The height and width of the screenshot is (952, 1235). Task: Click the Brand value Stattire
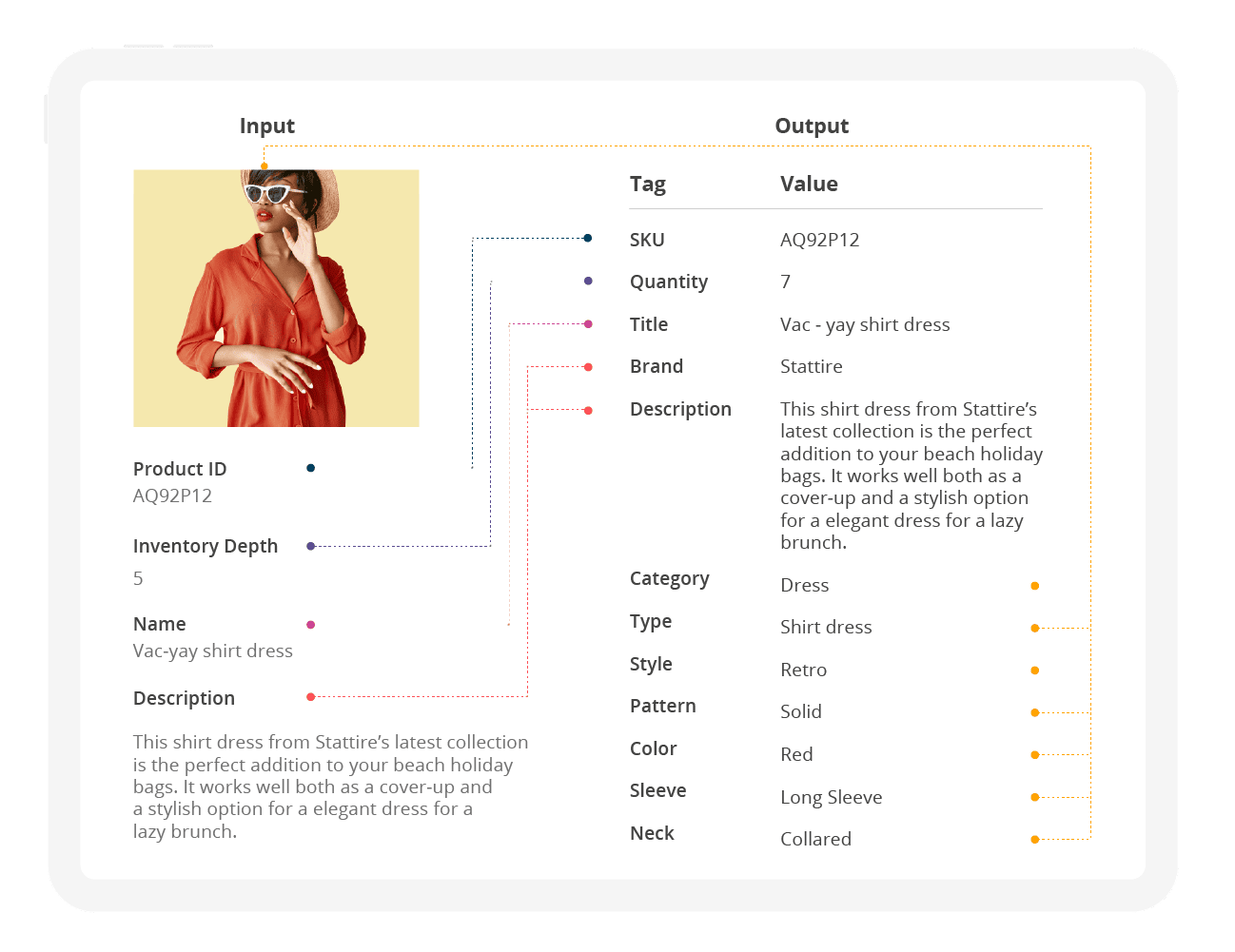coord(812,366)
